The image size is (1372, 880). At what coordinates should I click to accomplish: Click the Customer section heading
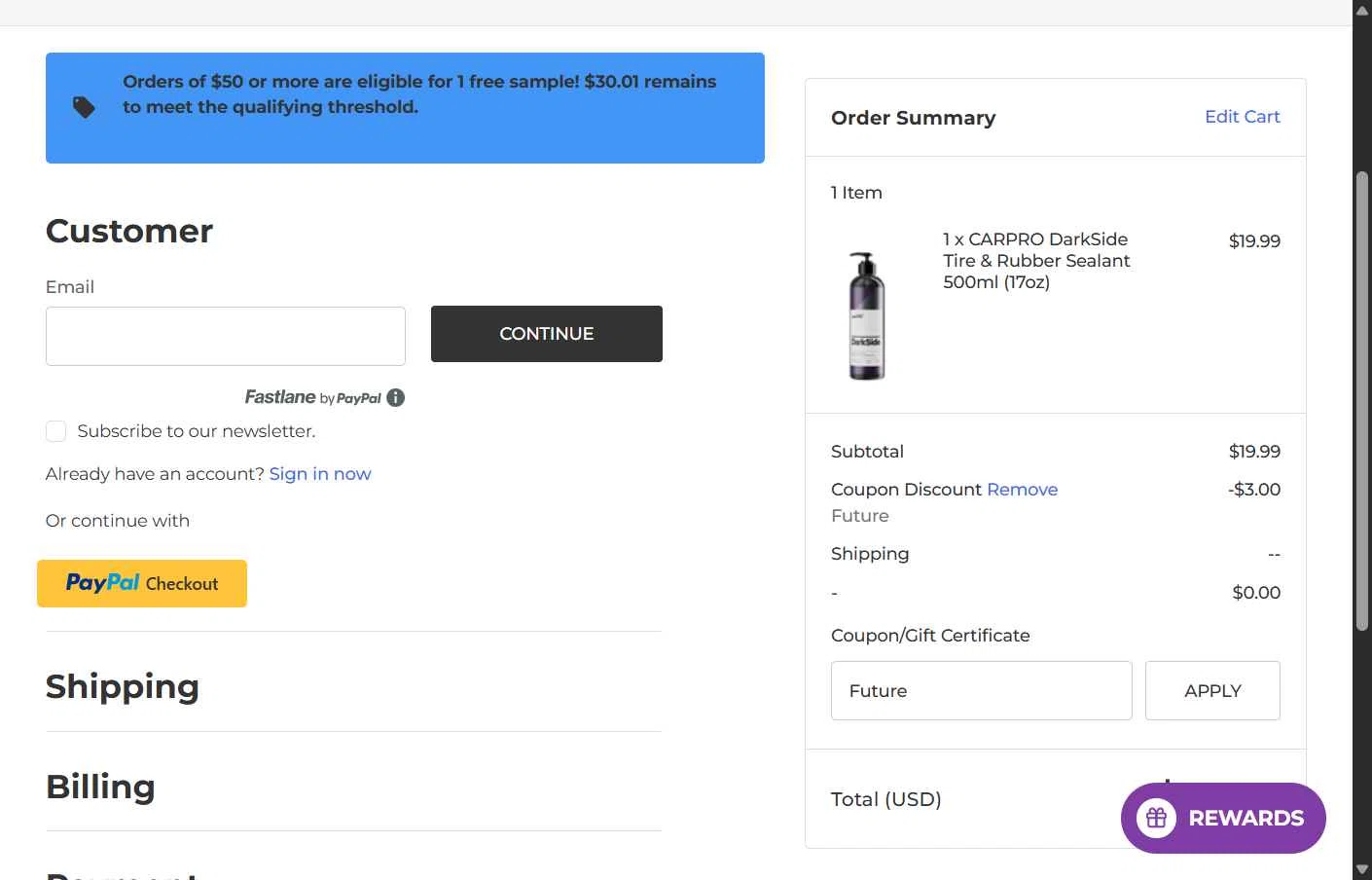pos(129,231)
